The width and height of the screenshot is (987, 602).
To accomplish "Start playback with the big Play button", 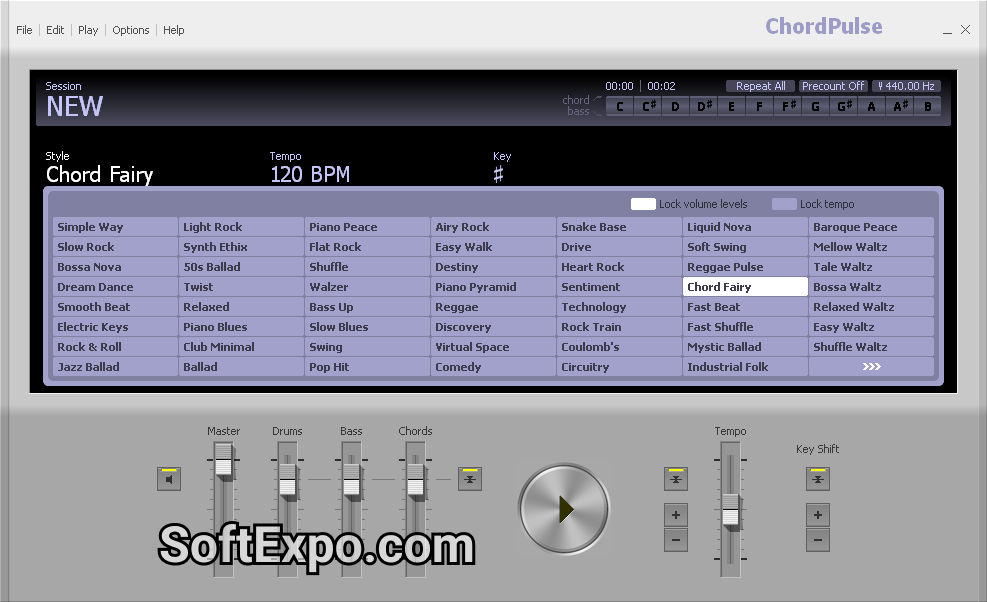I will pyautogui.click(x=563, y=508).
